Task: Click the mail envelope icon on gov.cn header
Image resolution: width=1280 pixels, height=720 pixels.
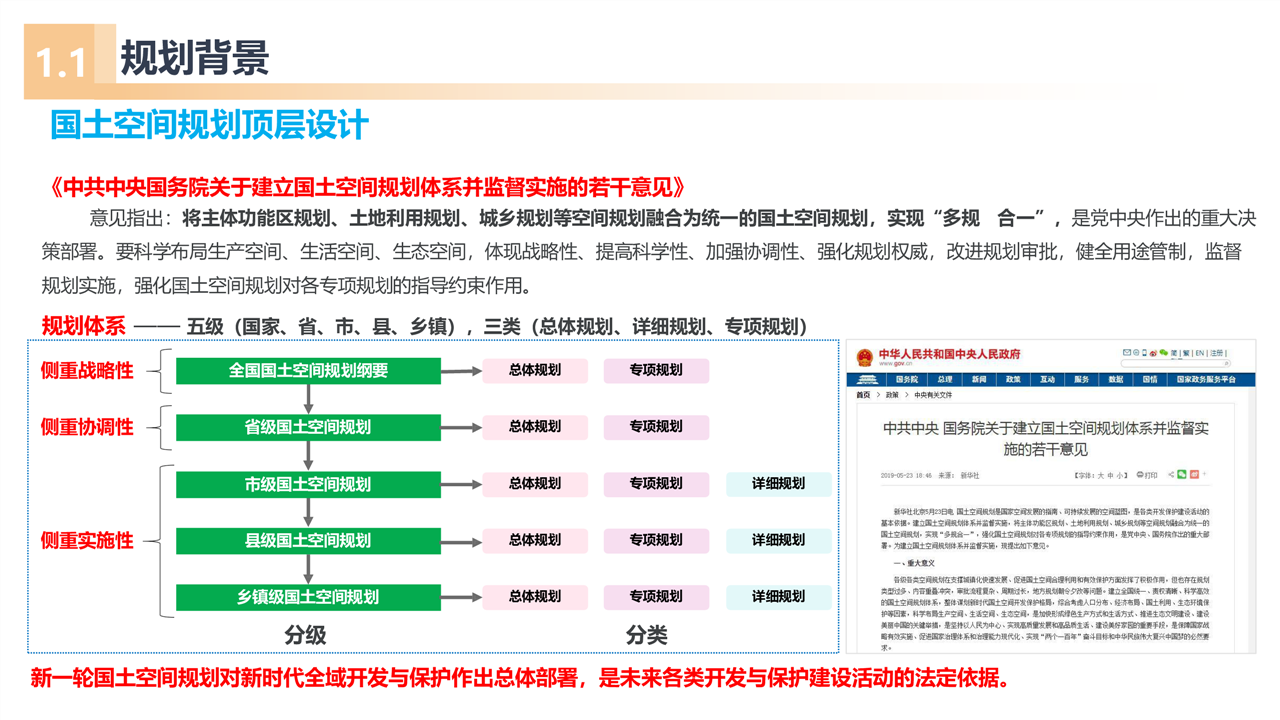Action: (1127, 352)
